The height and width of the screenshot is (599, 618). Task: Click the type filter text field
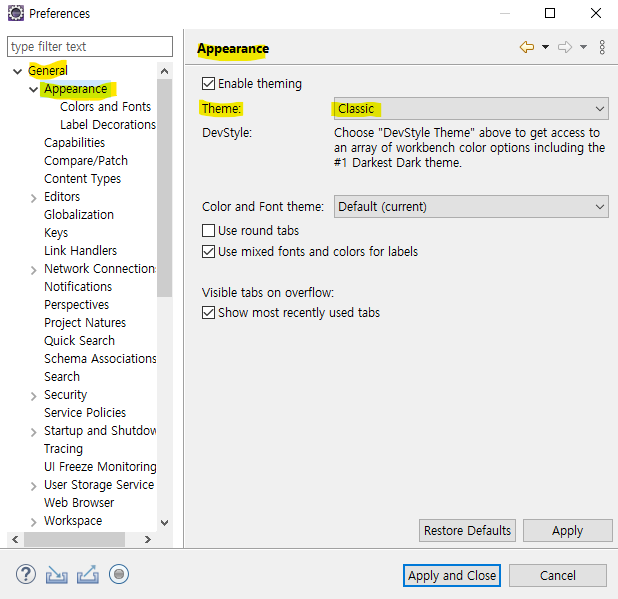click(90, 47)
